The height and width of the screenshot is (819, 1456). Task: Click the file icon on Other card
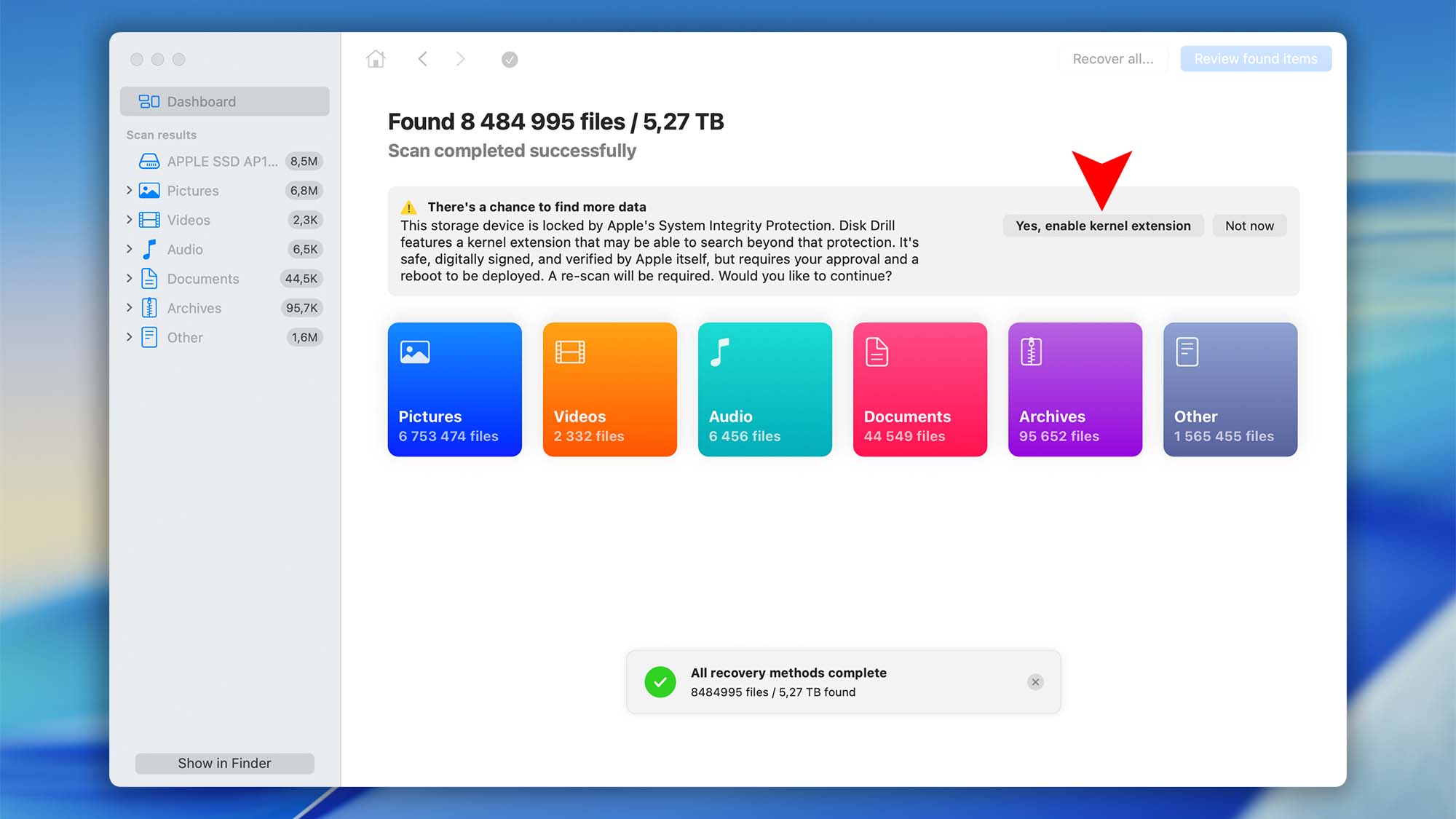click(1187, 352)
